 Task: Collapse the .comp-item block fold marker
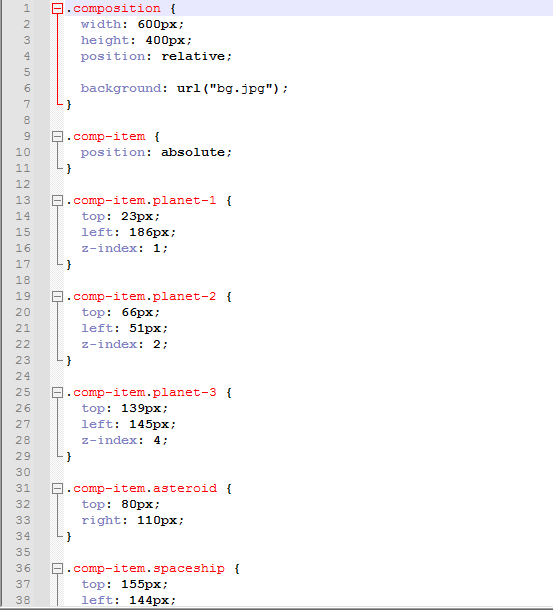pyautogui.click(x=57, y=137)
